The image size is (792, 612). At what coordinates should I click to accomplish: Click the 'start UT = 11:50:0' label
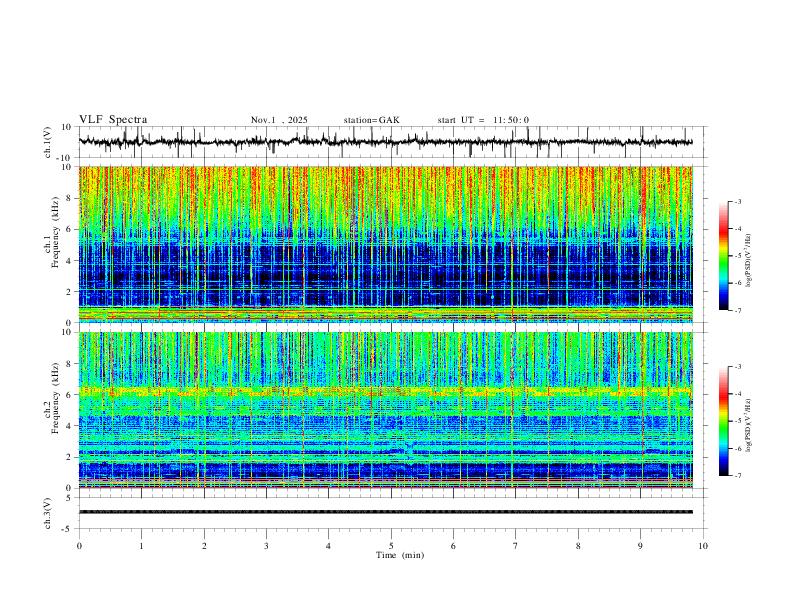[x=483, y=120]
